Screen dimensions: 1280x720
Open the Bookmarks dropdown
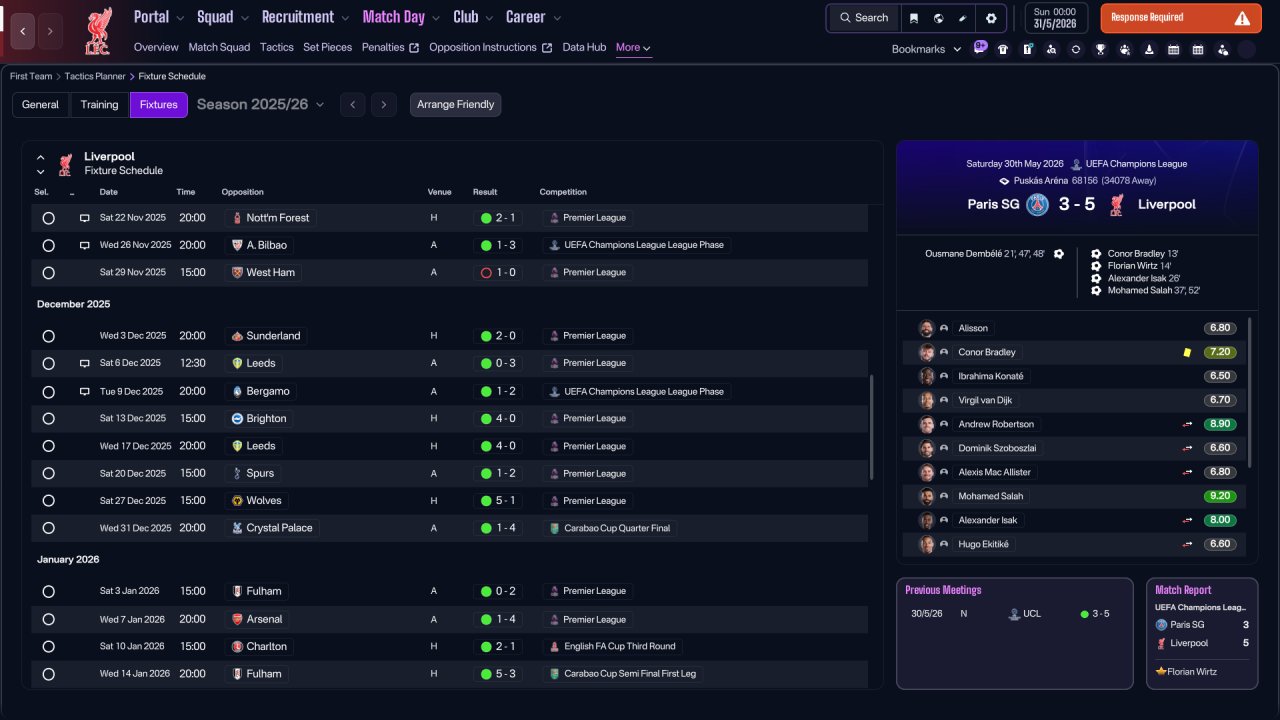pos(926,49)
